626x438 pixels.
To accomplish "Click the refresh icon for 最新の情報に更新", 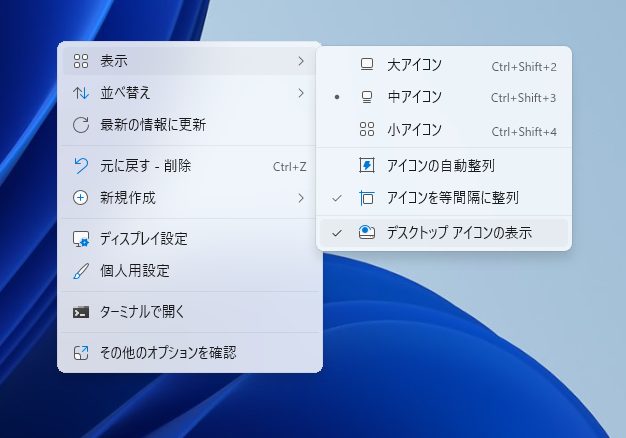I will coord(81,125).
